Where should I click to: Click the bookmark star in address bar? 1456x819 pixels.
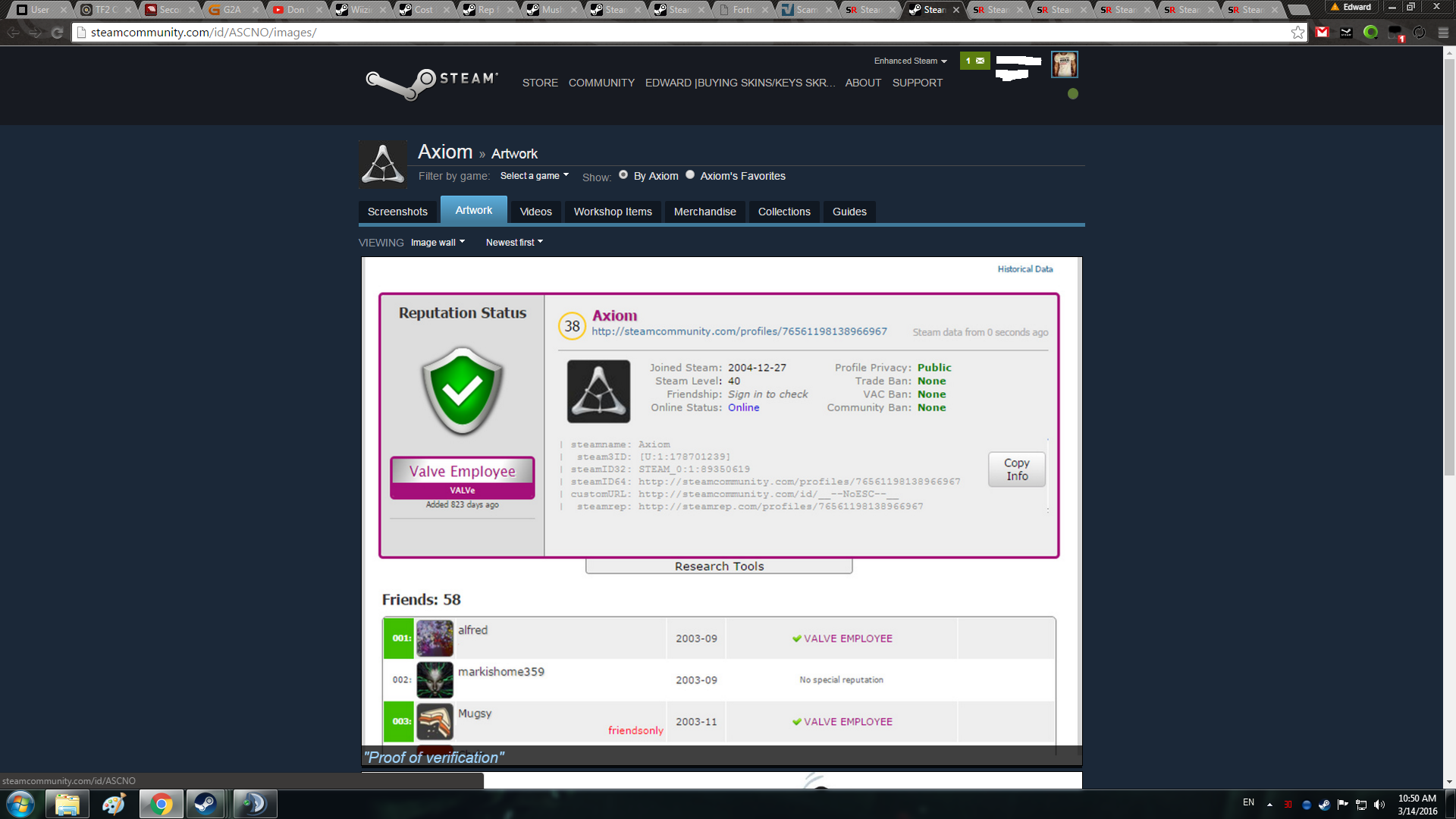(x=1298, y=33)
